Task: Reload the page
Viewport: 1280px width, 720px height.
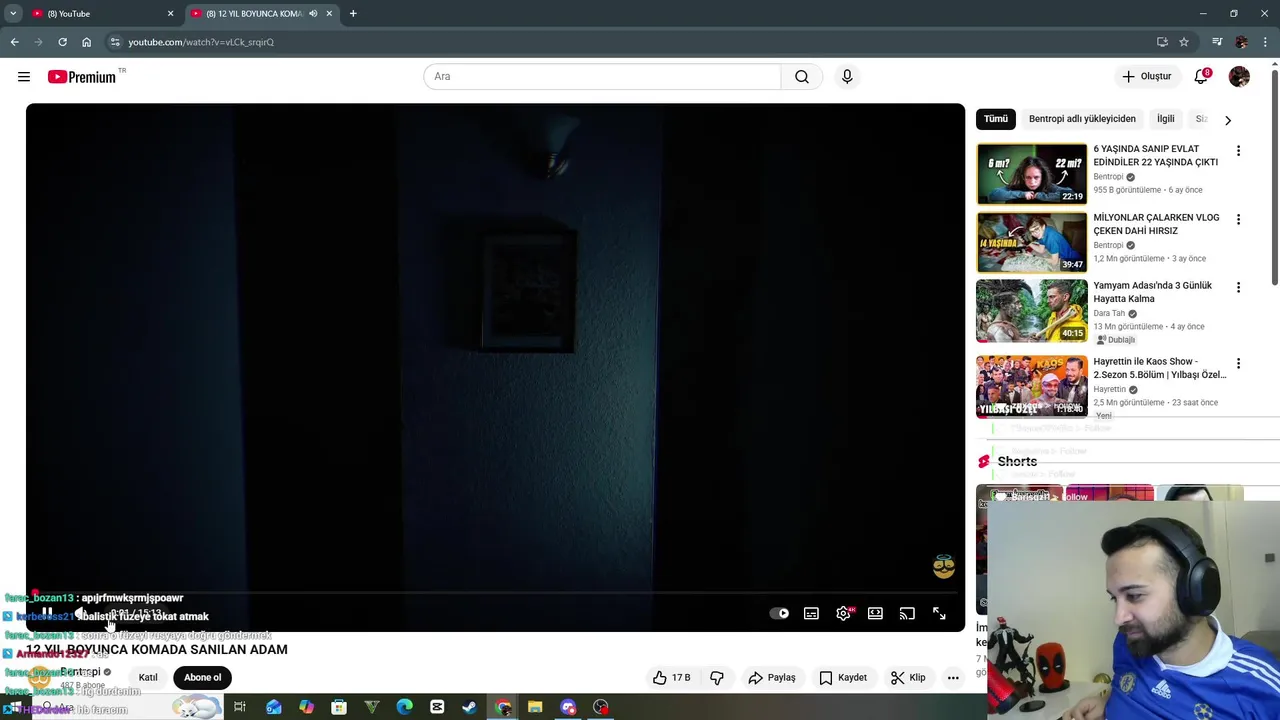Action: point(62,42)
